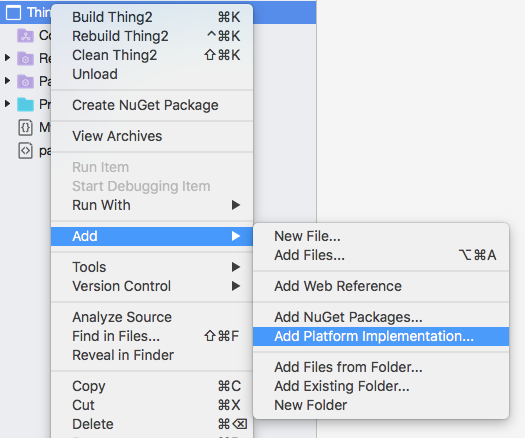
Task: Click the purple References folder icon
Action: [x=25, y=59]
